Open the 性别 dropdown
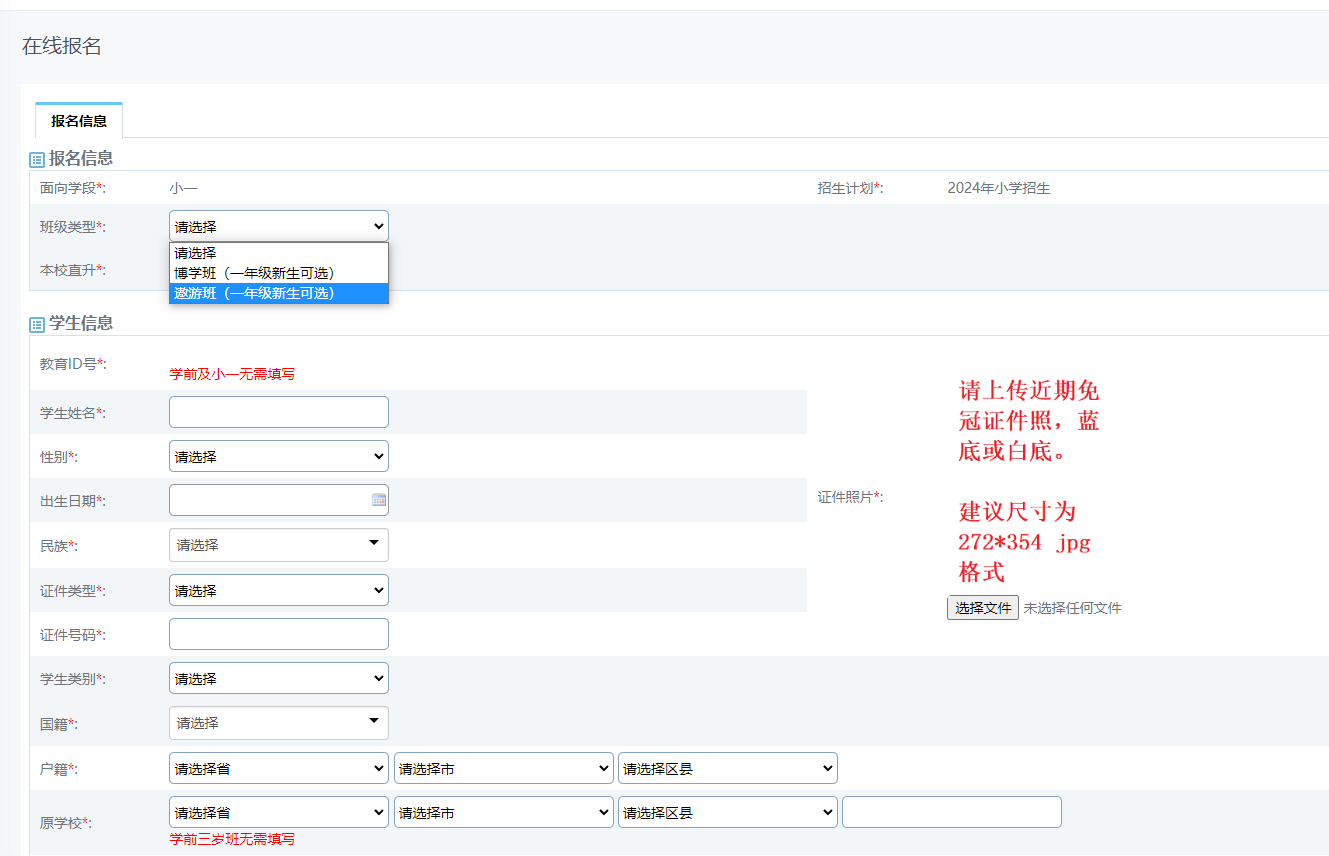The width and height of the screenshot is (1329, 856). (x=278, y=457)
